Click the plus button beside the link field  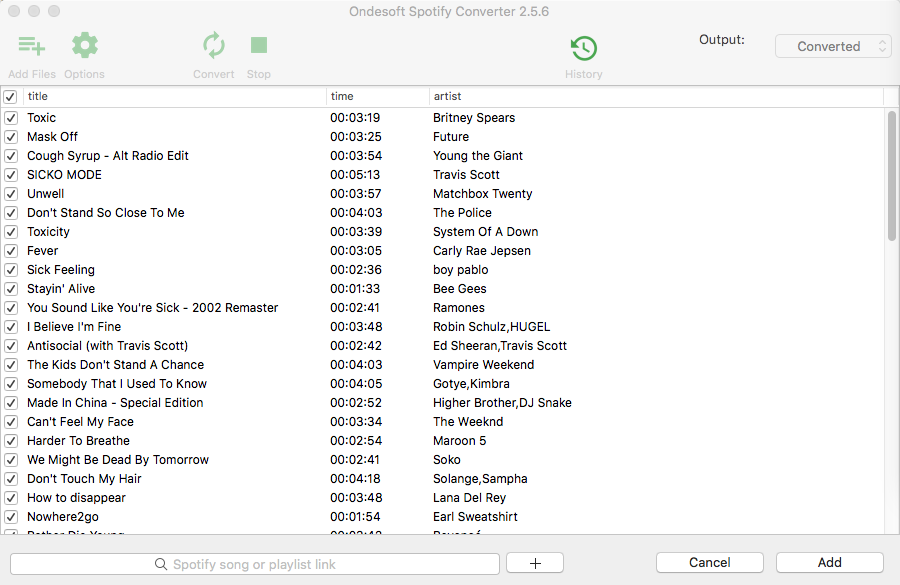pyautogui.click(x=535, y=563)
